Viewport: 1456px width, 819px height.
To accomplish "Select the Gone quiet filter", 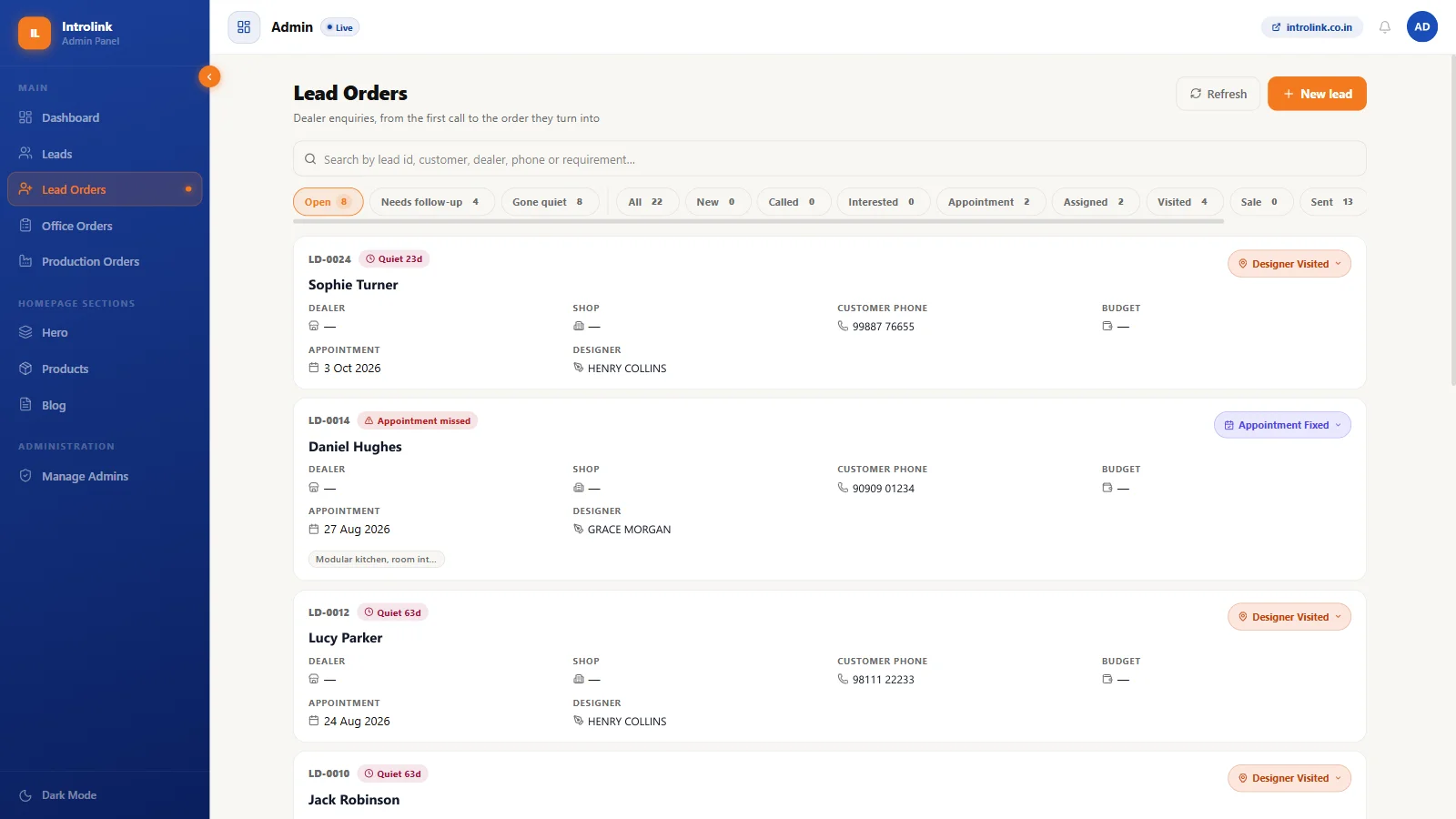I will [x=550, y=202].
